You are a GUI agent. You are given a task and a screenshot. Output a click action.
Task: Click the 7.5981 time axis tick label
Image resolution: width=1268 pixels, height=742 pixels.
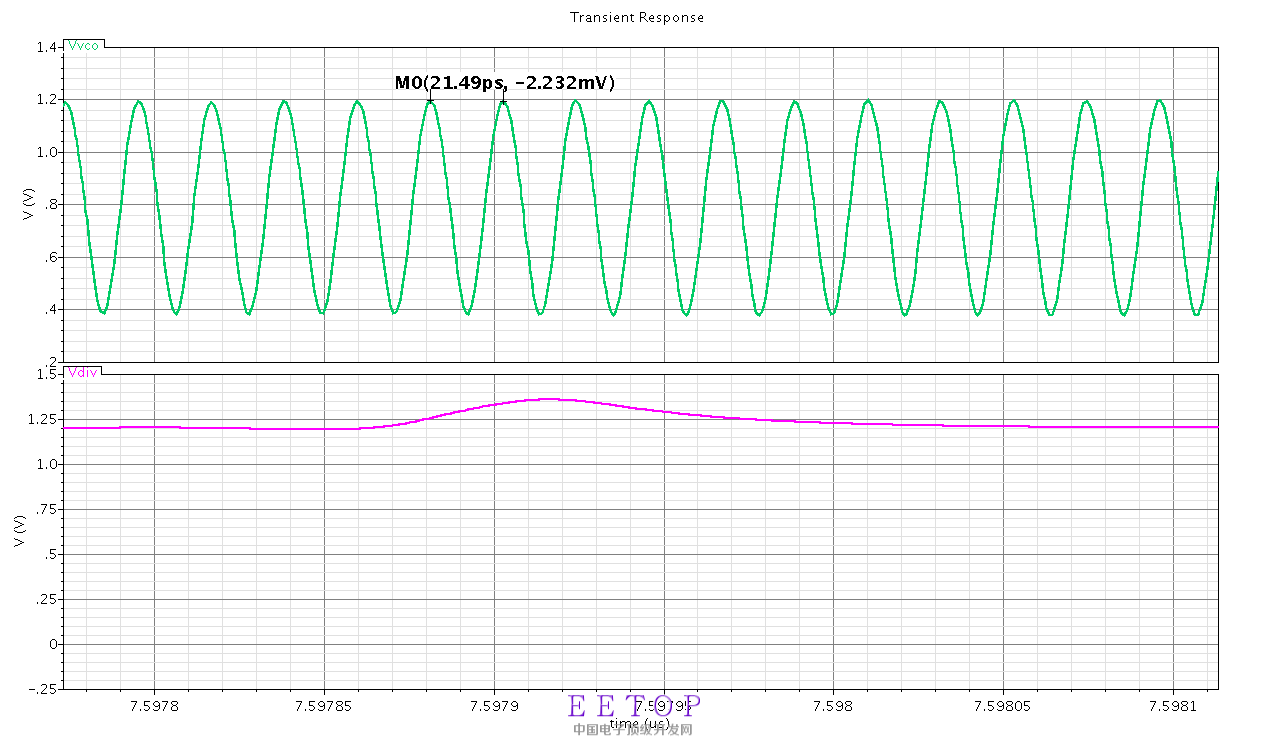pos(1172,706)
